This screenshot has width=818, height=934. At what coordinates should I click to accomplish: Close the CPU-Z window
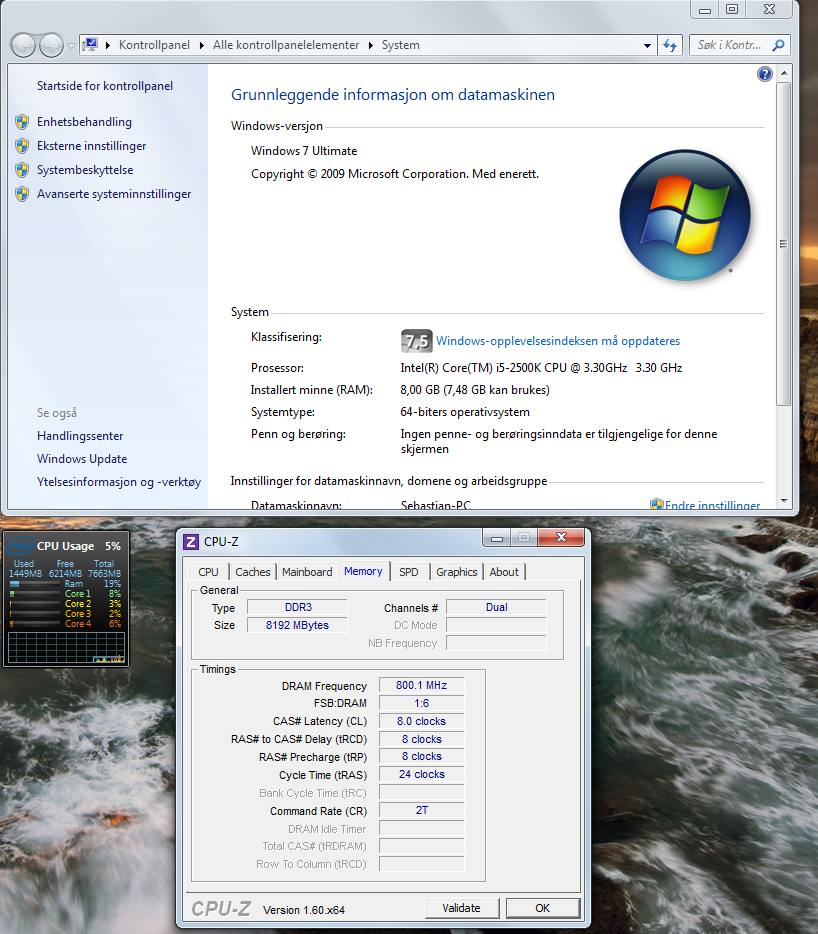point(561,537)
